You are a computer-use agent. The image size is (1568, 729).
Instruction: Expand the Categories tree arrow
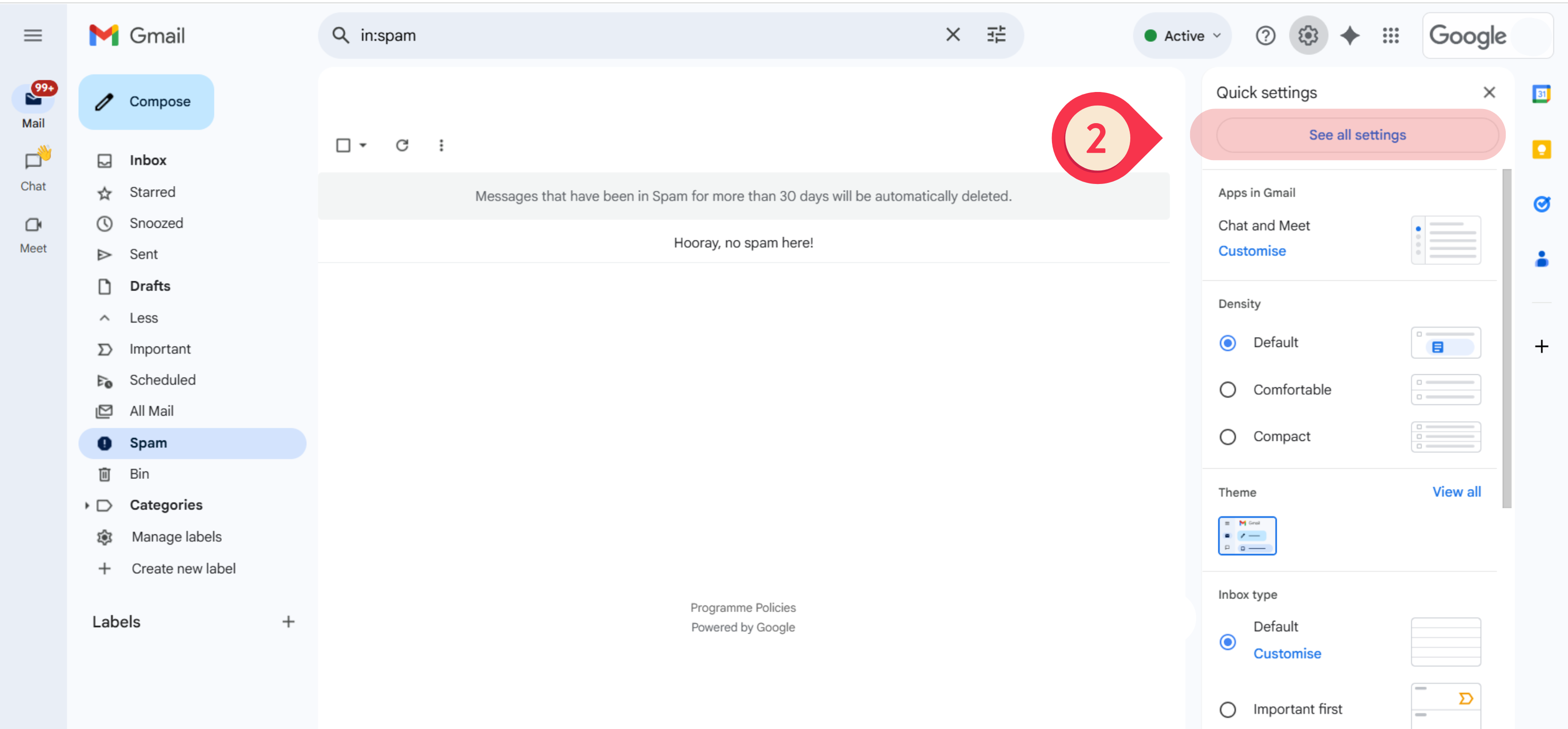[87, 506]
